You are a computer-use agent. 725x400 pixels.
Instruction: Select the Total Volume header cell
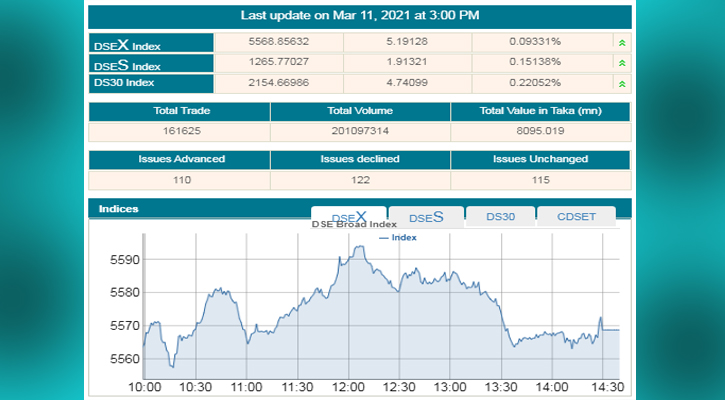pyautogui.click(x=360, y=111)
